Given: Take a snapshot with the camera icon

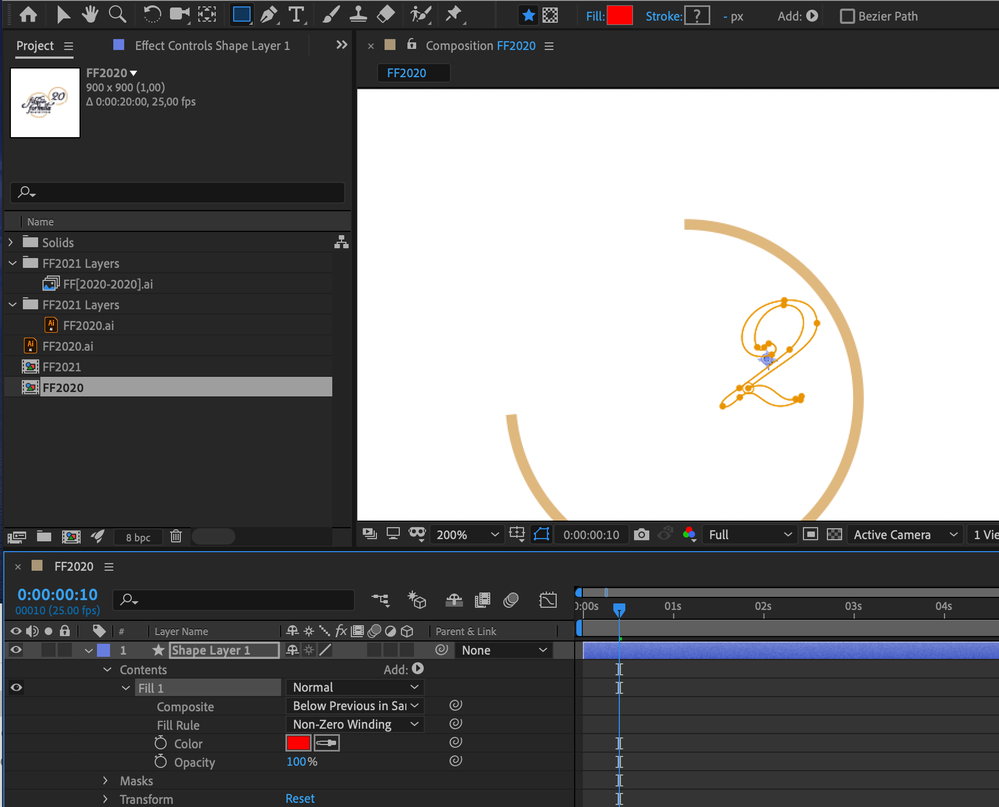Looking at the screenshot, I should click(x=642, y=535).
